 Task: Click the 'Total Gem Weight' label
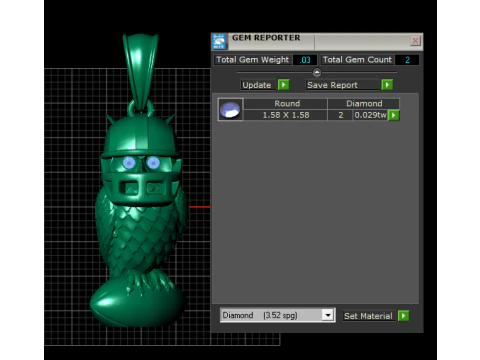[x=253, y=60]
